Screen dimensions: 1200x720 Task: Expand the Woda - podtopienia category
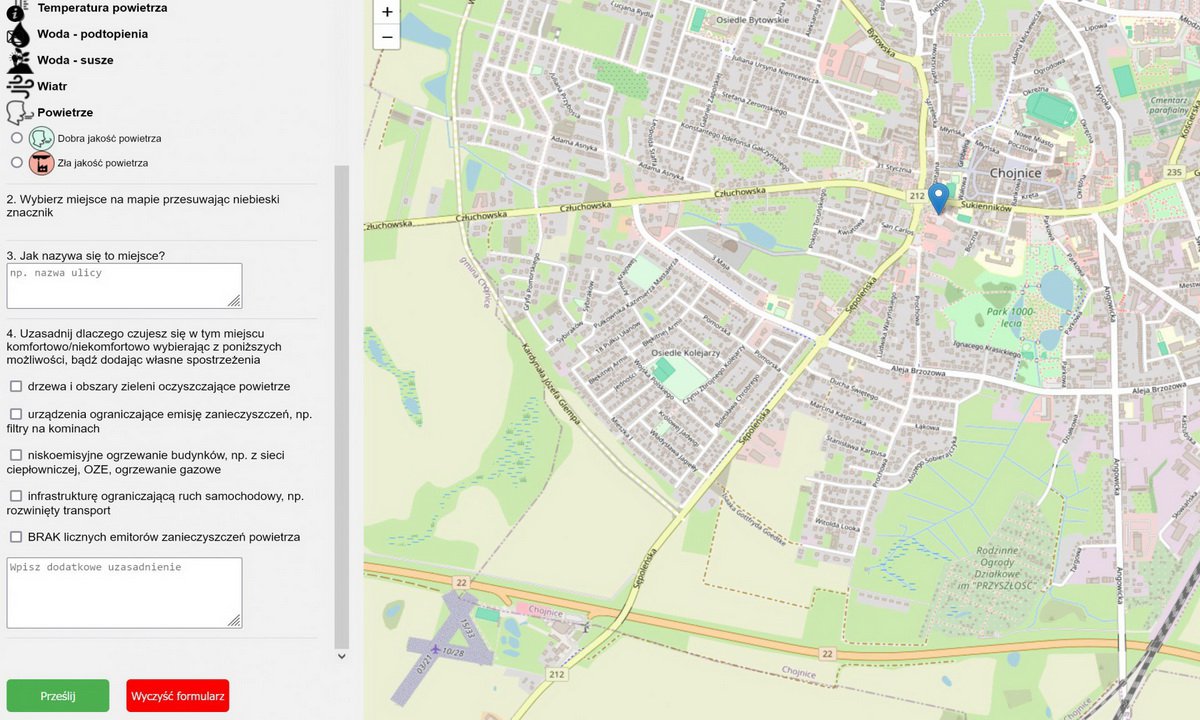pos(92,34)
